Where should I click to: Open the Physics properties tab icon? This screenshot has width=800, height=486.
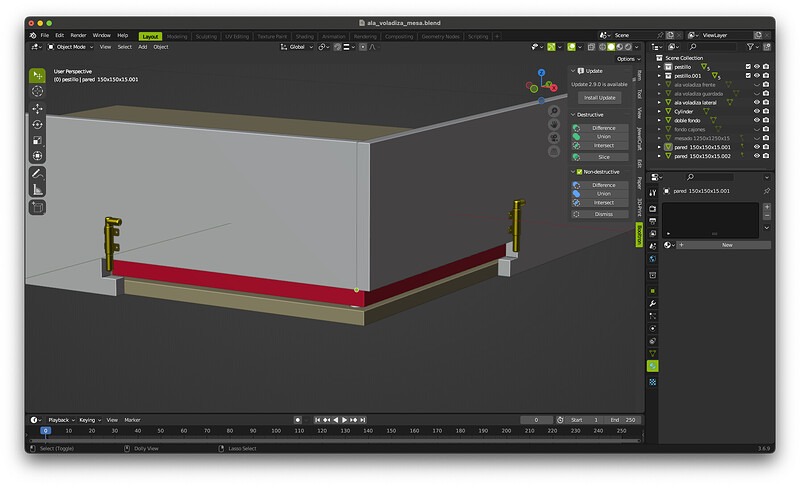point(653,329)
